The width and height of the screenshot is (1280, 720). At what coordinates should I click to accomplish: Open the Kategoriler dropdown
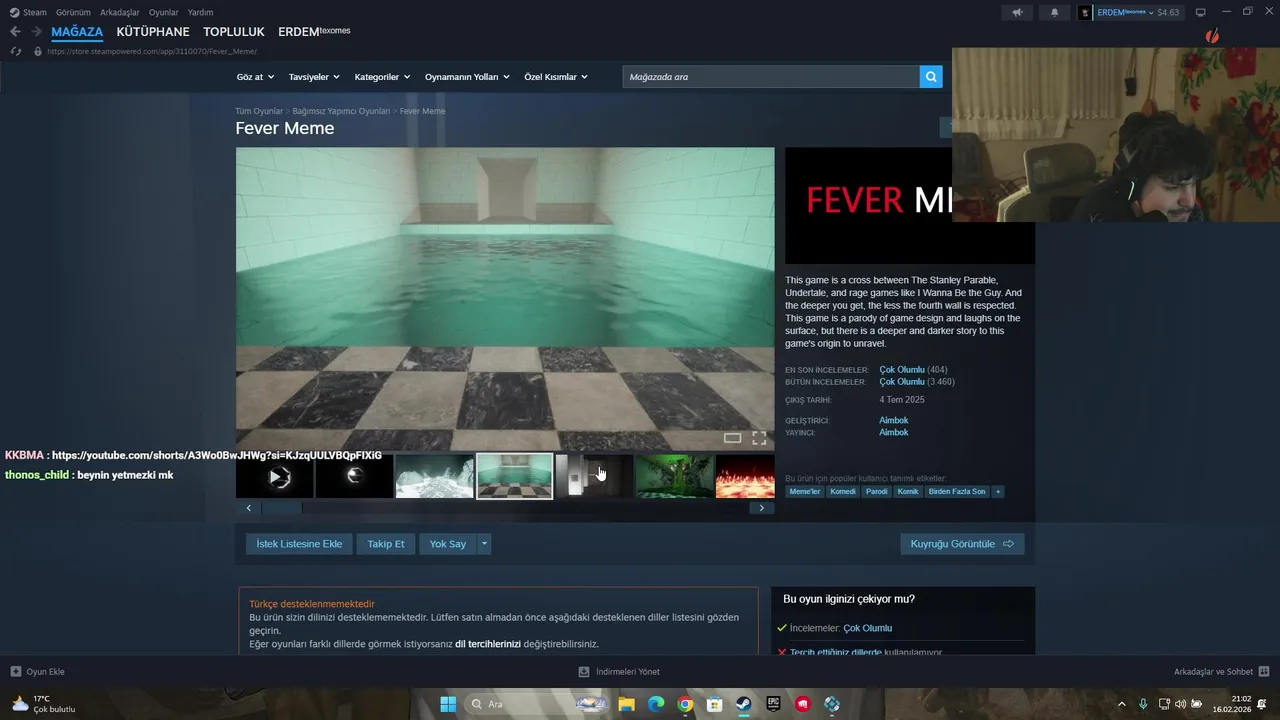click(x=382, y=77)
